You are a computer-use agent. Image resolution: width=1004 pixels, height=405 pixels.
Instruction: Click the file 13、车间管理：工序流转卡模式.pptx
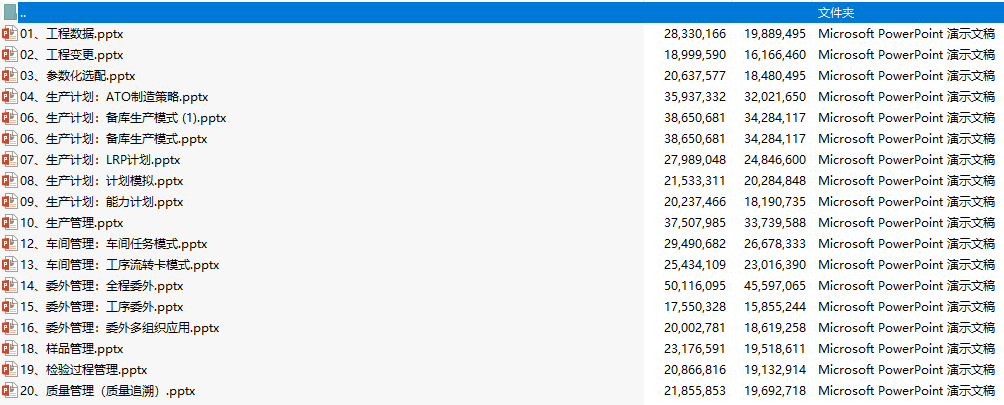[120, 265]
